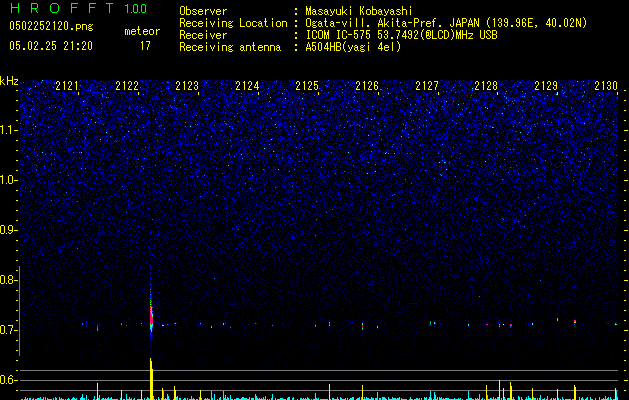
Task: Click the 1.1 kHz axis label
Action: [x=9, y=130]
